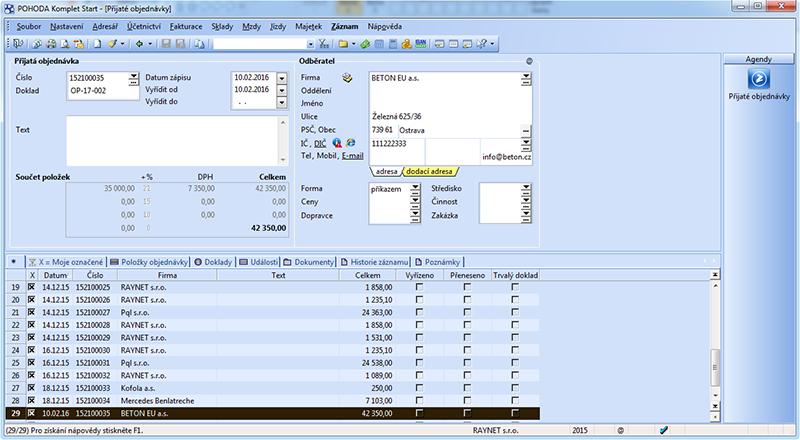Toggle Přeneseno checkbox for order 152100035

point(467,413)
